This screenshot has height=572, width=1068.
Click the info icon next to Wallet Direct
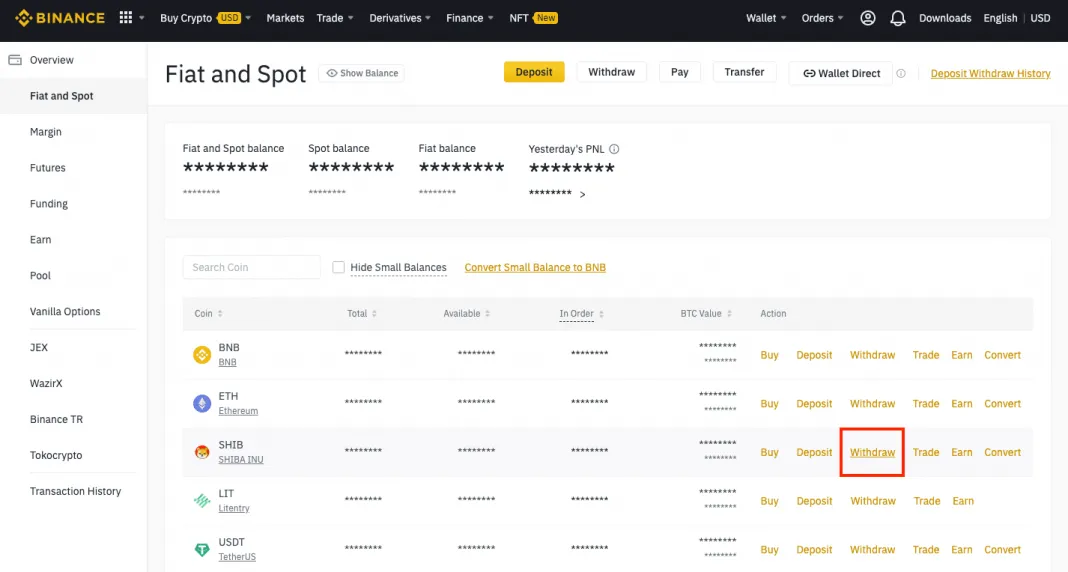900,74
